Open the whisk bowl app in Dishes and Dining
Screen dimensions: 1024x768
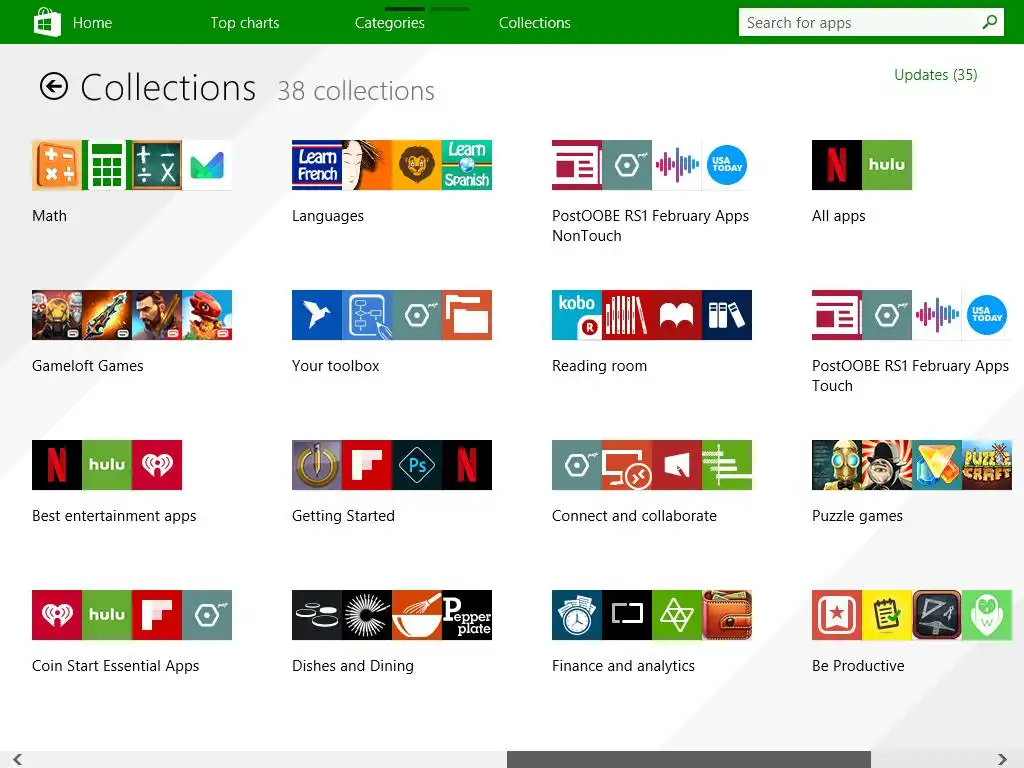(x=417, y=615)
